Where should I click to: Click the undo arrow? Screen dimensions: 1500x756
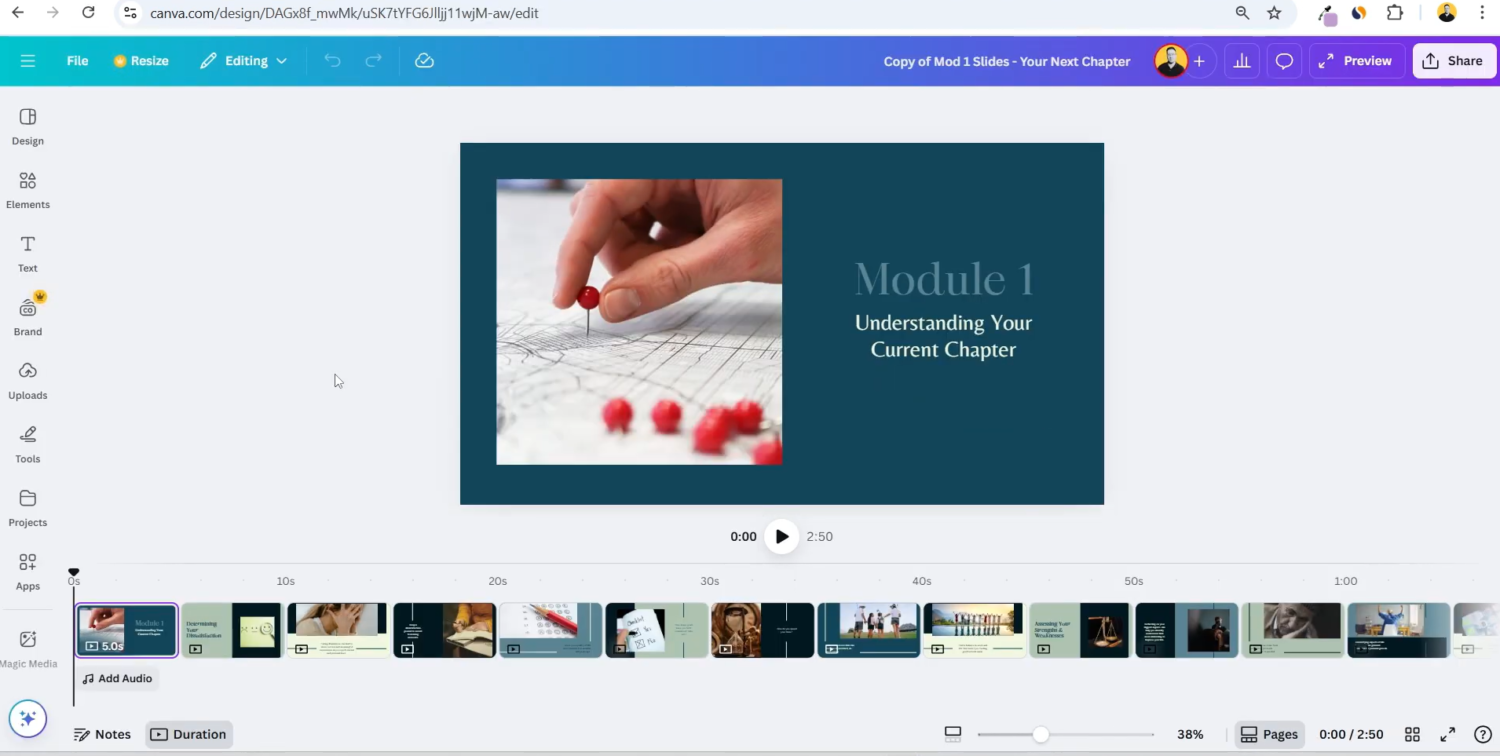332,61
